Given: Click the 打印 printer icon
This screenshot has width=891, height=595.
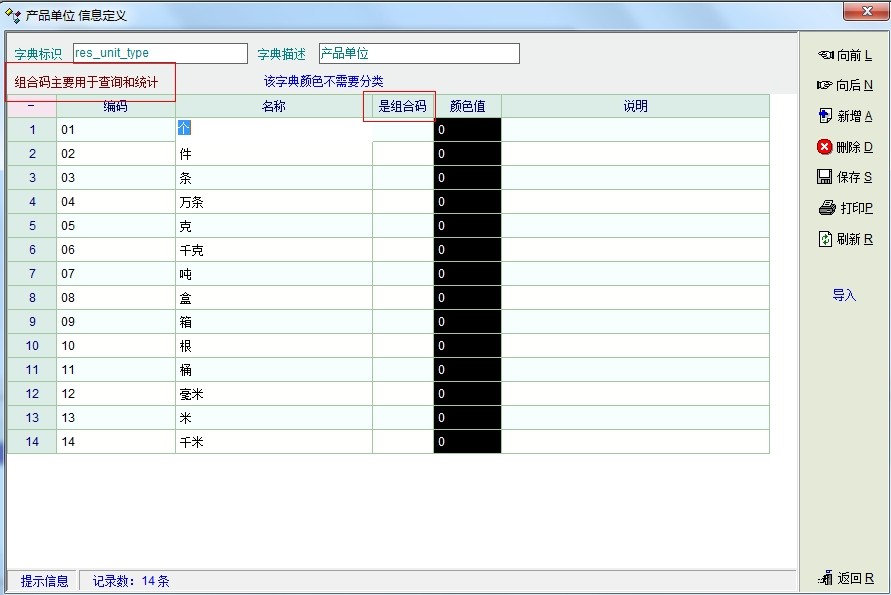Looking at the screenshot, I should coord(826,208).
